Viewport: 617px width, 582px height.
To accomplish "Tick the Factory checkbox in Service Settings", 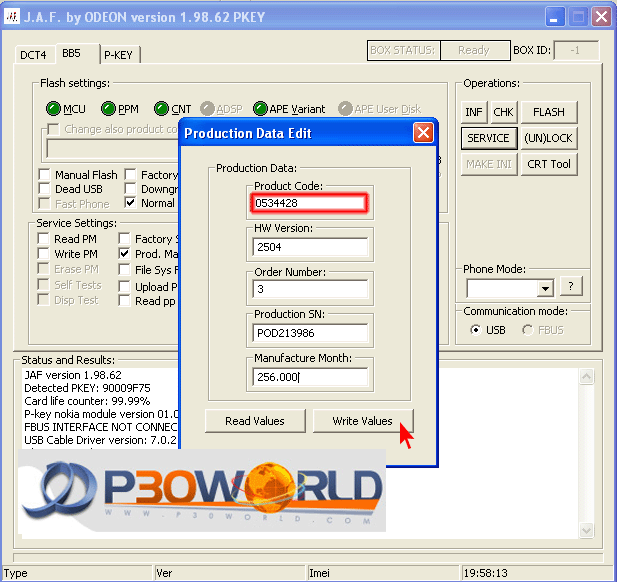I will [x=124, y=238].
